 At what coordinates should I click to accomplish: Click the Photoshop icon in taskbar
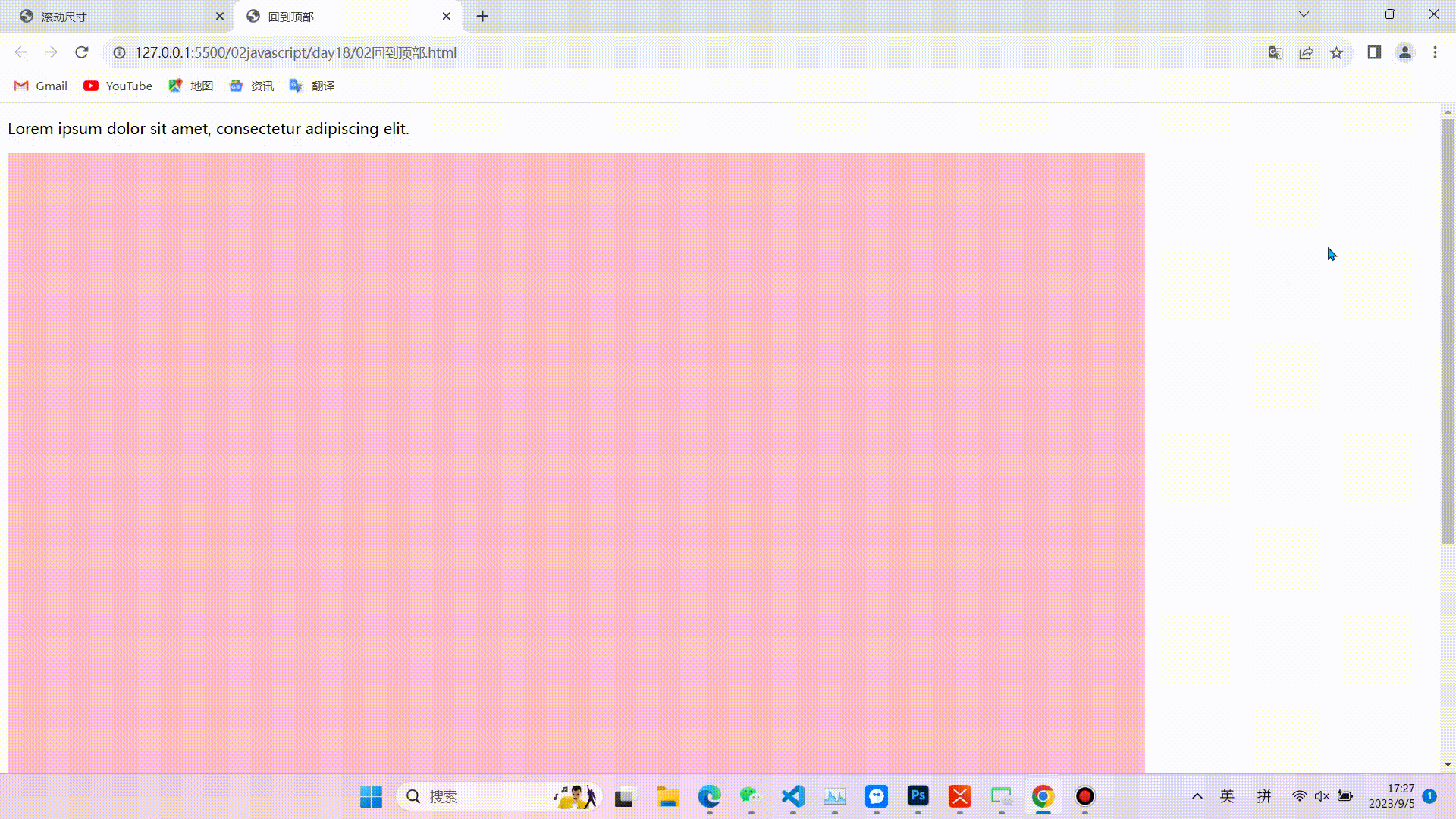(x=918, y=796)
